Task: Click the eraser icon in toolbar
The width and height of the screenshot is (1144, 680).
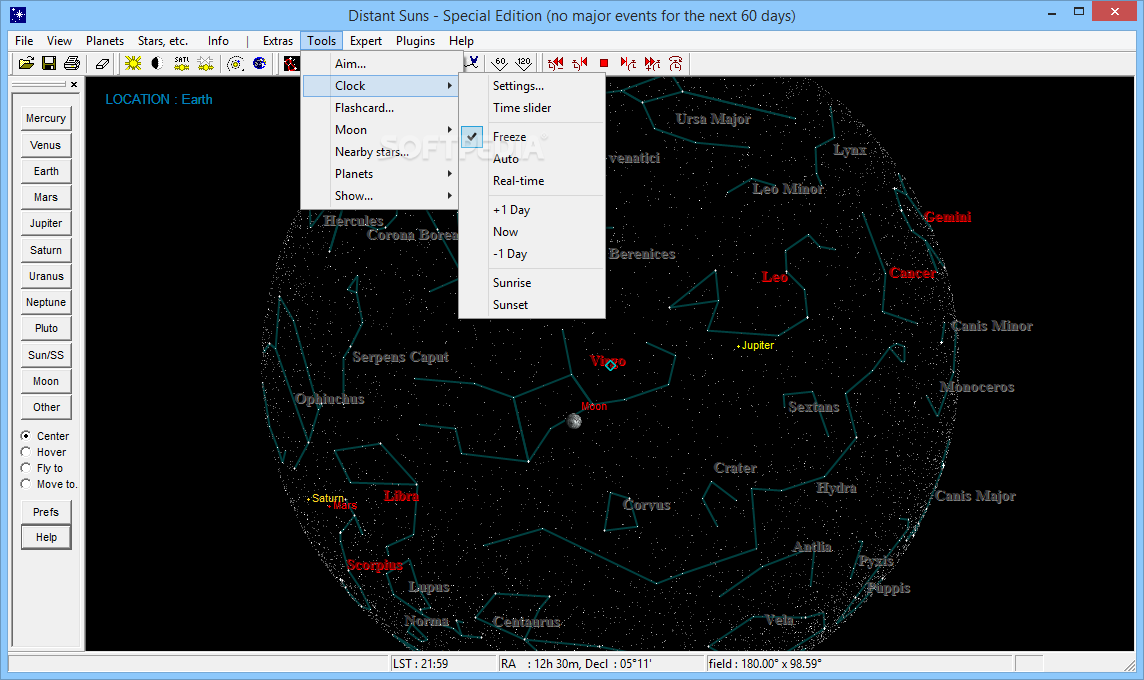Action: [x=102, y=63]
